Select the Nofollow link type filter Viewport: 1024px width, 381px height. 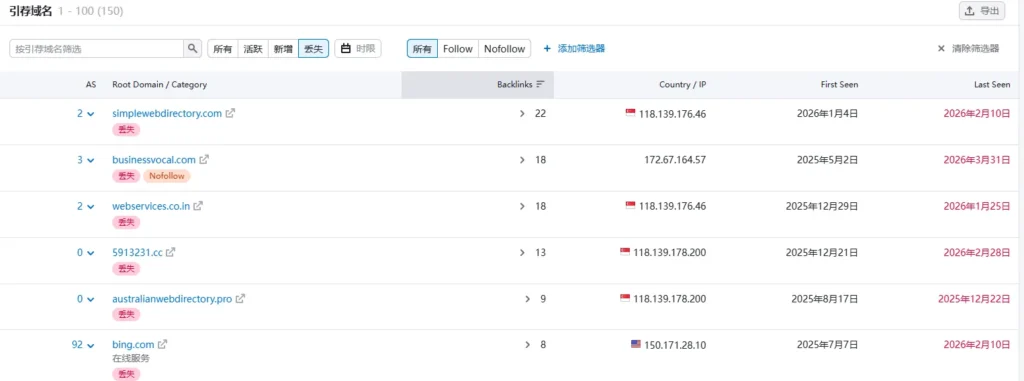504,49
